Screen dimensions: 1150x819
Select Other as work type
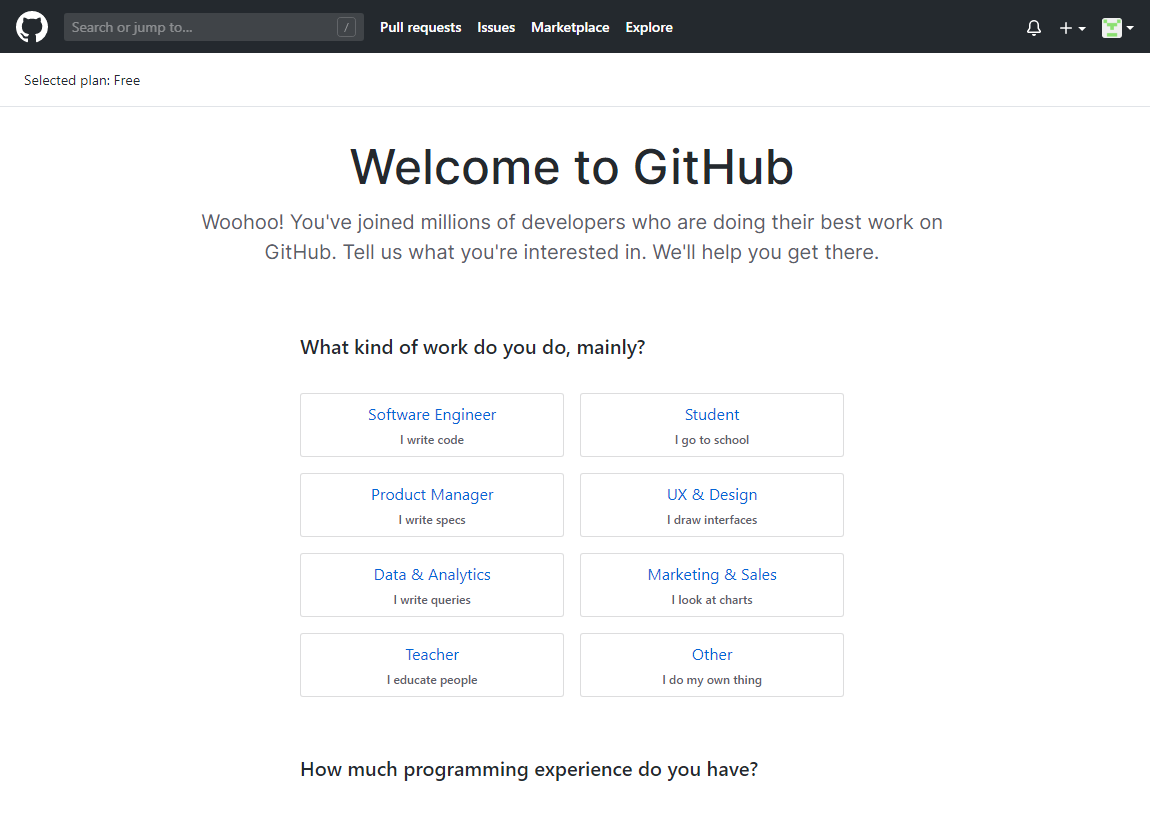pos(712,665)
